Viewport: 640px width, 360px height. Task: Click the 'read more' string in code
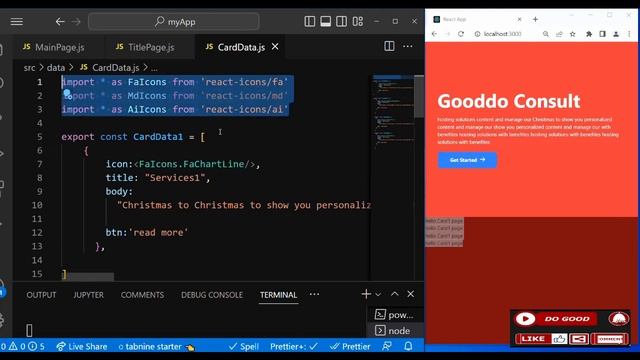pyautogui.click(x=158, y=233)
